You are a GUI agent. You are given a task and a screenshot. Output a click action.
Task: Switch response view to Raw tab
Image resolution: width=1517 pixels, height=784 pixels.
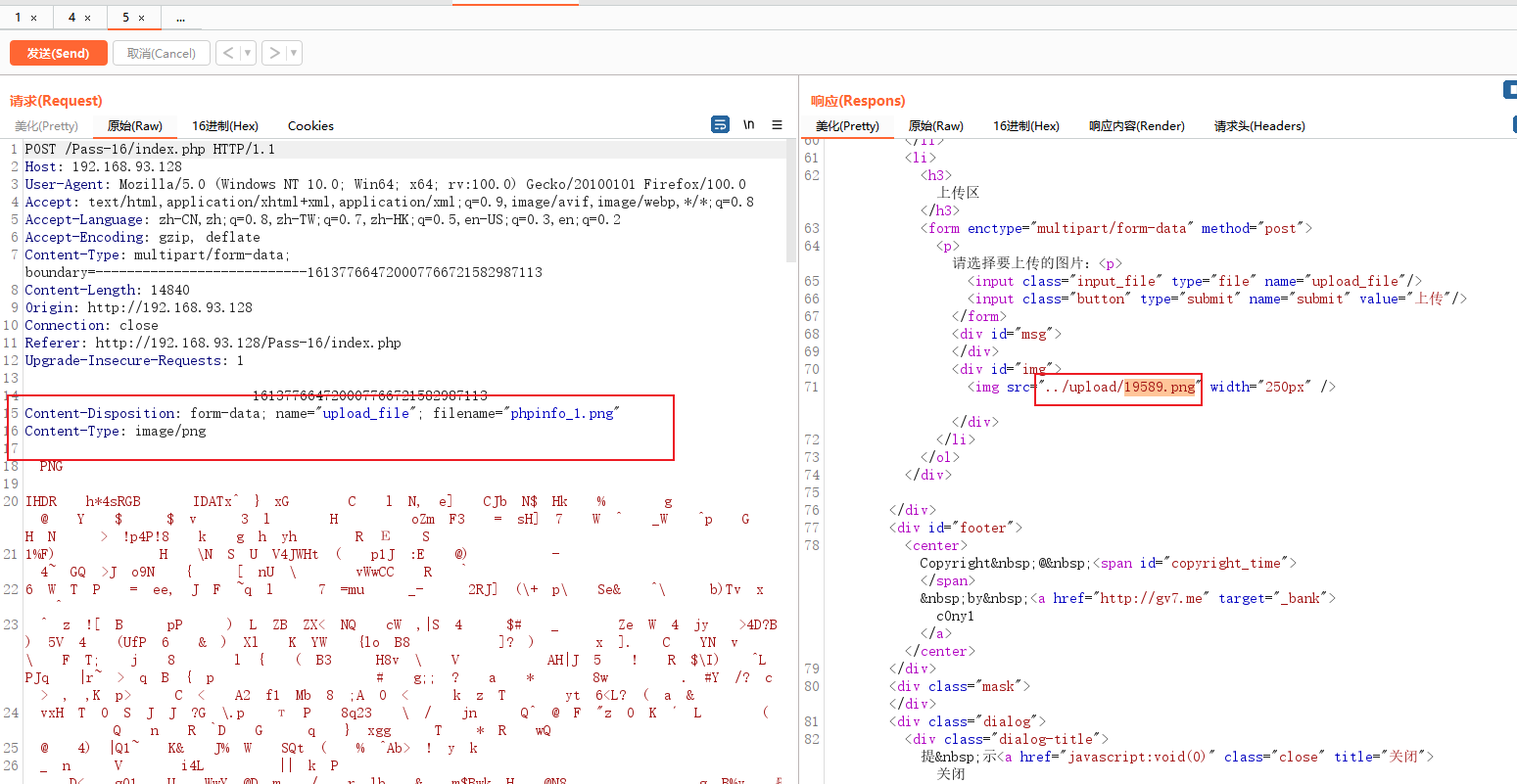click(x=935, y=125)
